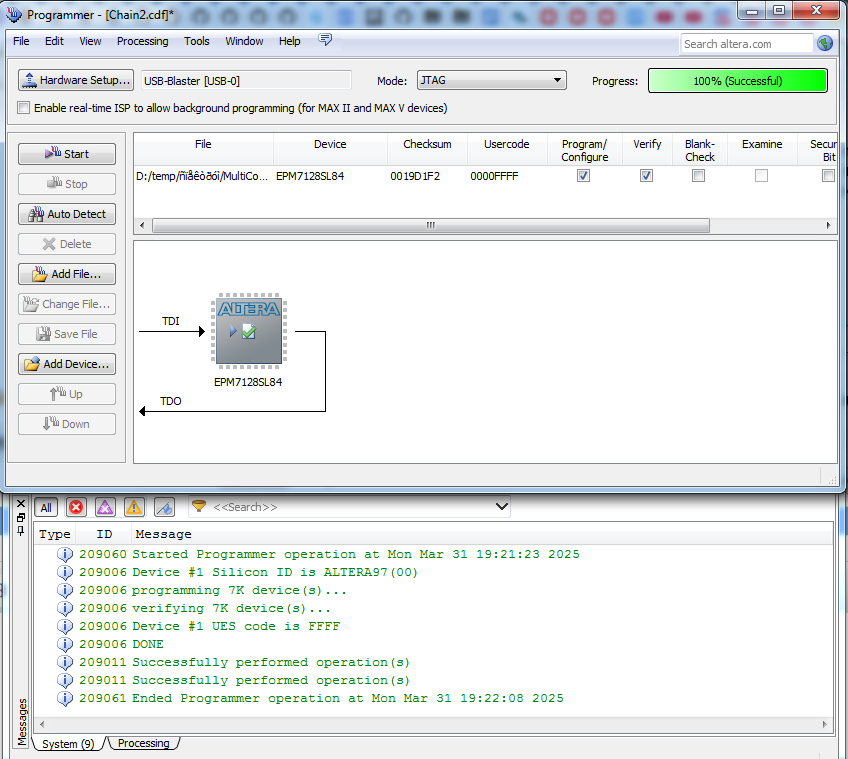
Task: Switch to the System (9) tab
Action: (68, 744)
